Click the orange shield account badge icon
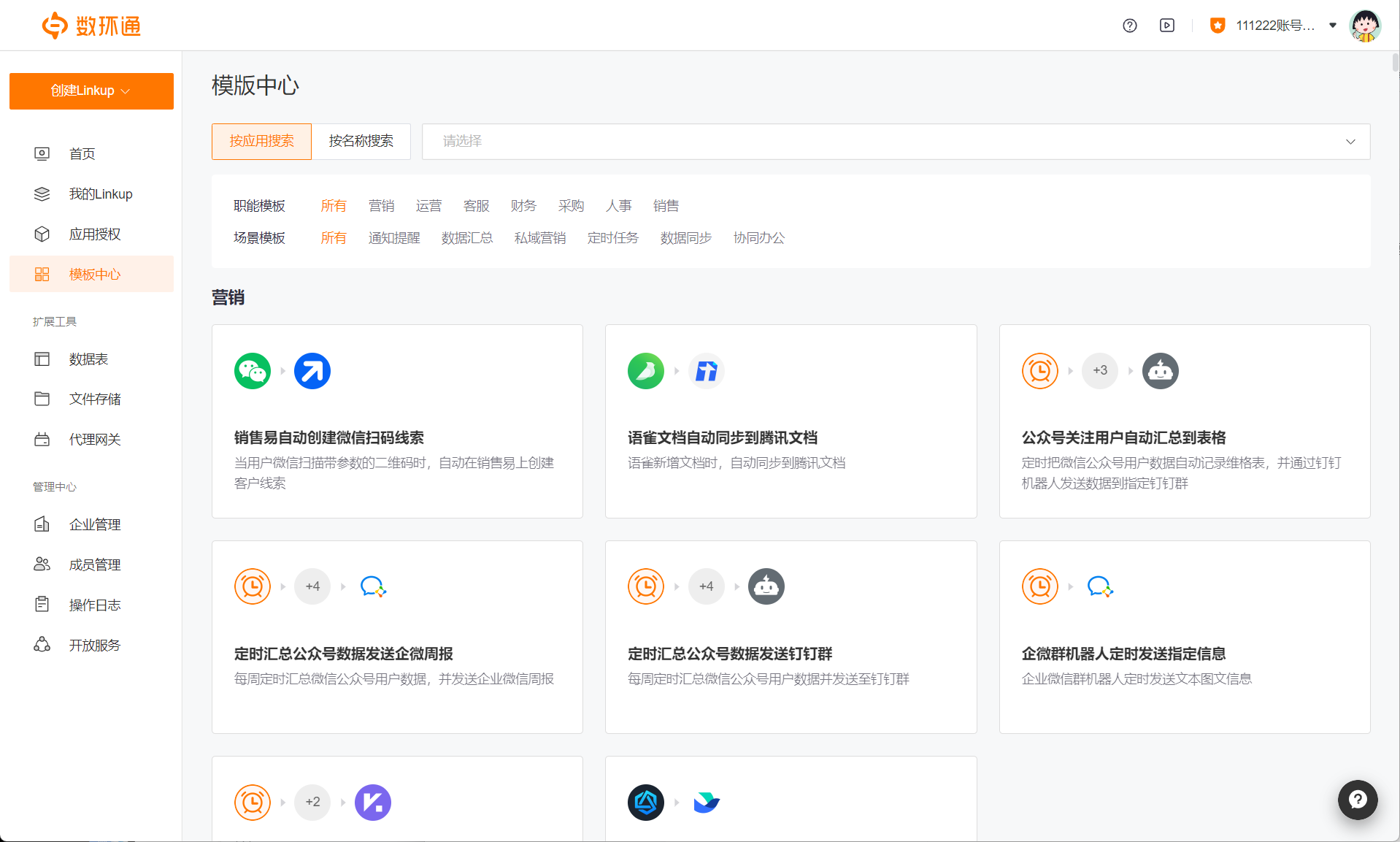Viewport: 1400px width, 842px height. [x=1218, y=26]
